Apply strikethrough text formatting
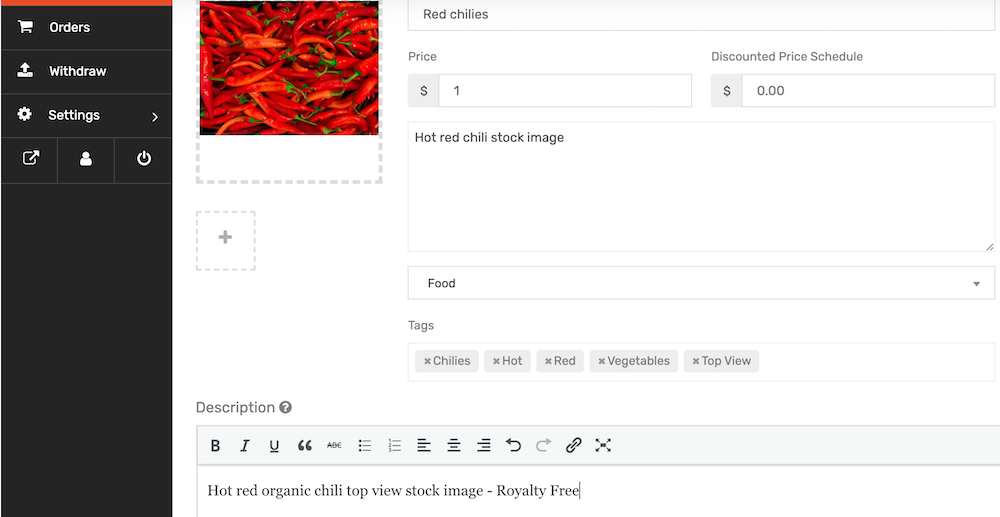This screenshot has width=1000, height=517. tap(334, 446)
